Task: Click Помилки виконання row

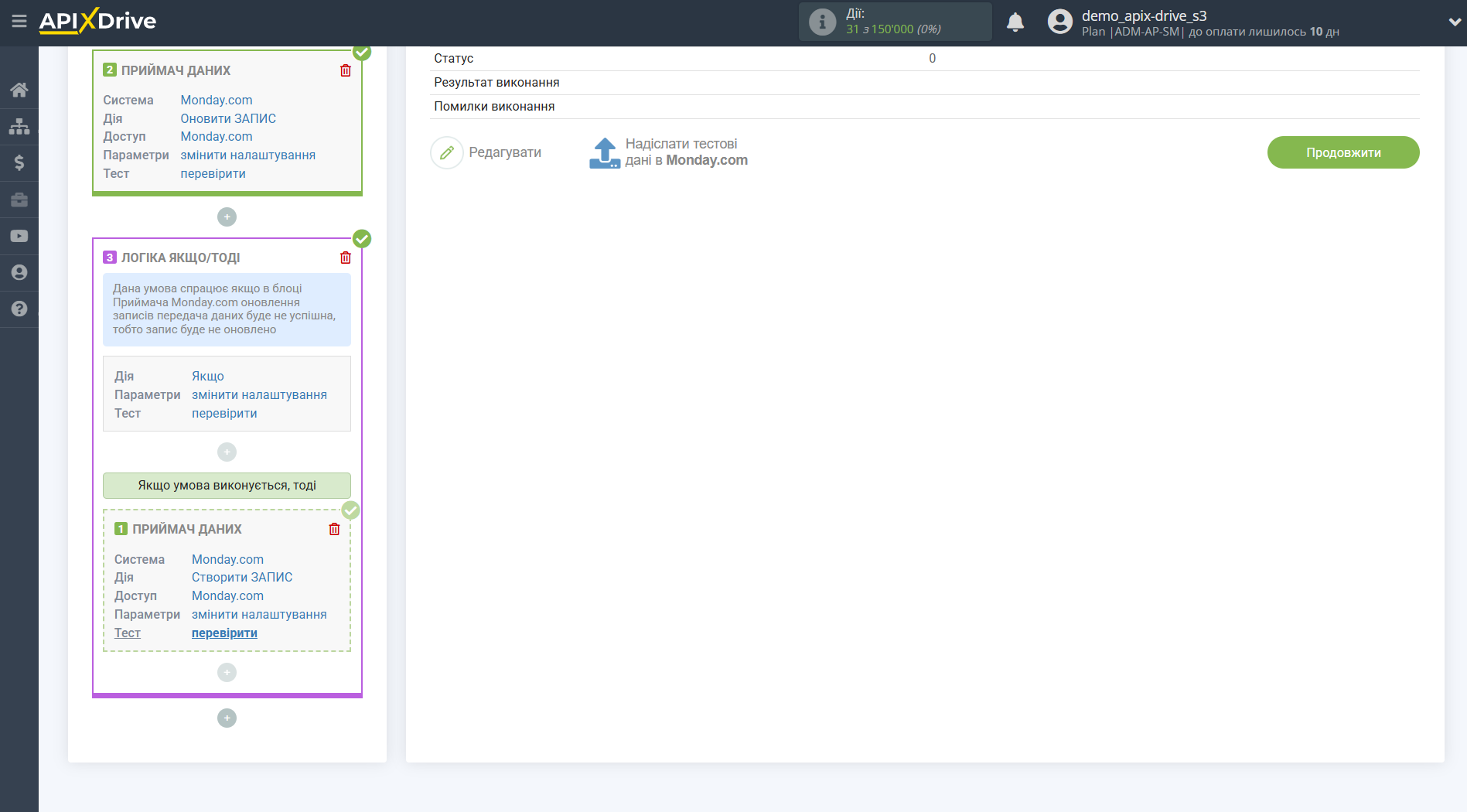Action: pos(925,107)
